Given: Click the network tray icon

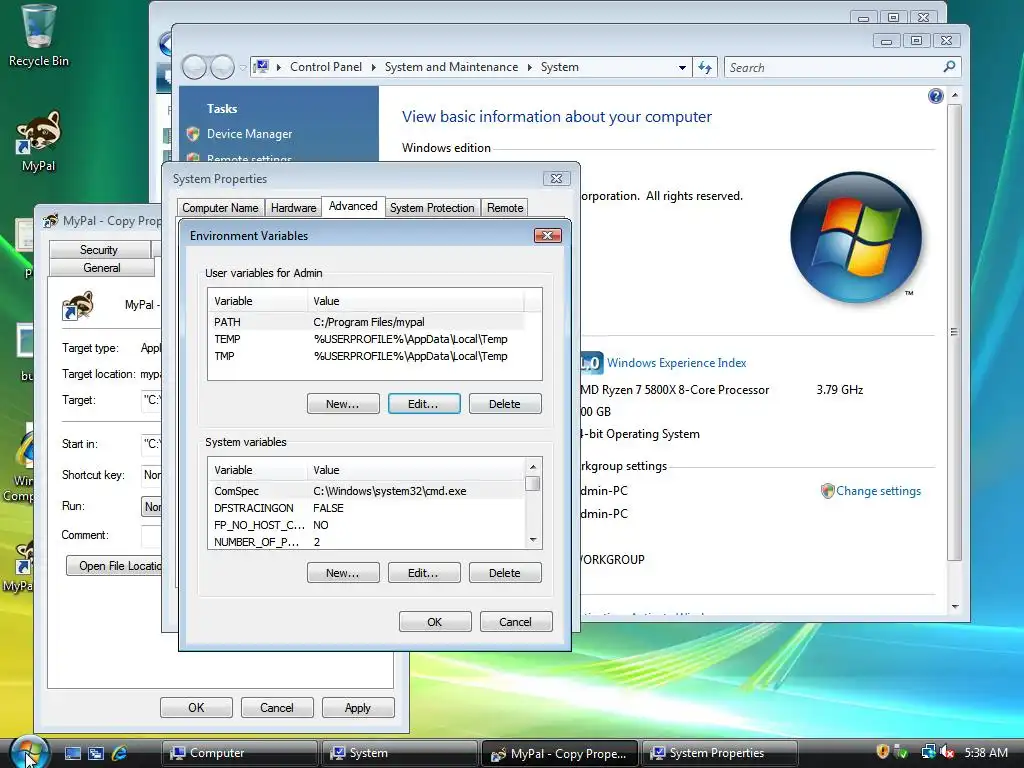Looking at the screenshot, I should pos(927,752).
